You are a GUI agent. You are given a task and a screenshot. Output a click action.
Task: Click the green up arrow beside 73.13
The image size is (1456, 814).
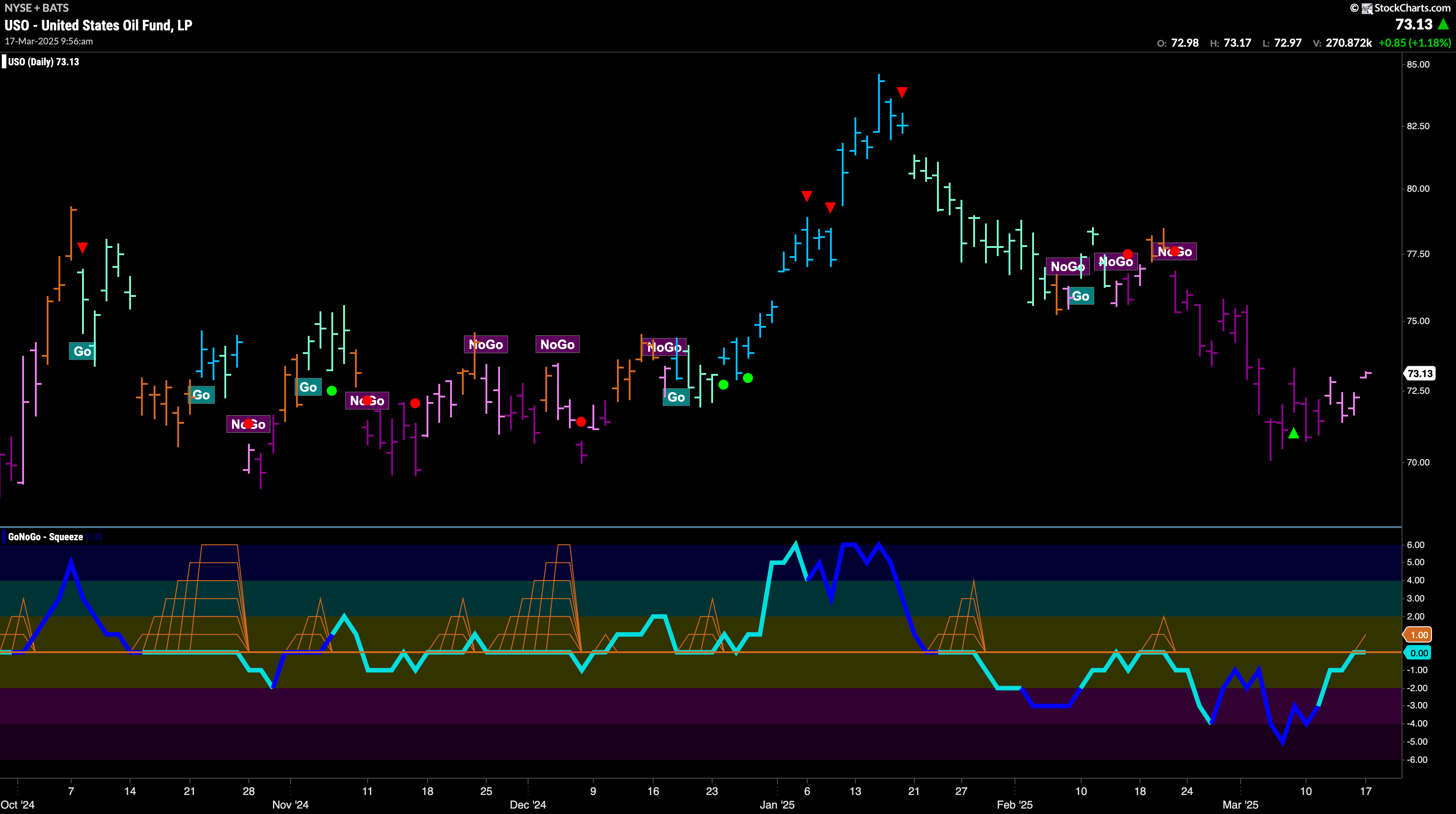(1443, 24)
